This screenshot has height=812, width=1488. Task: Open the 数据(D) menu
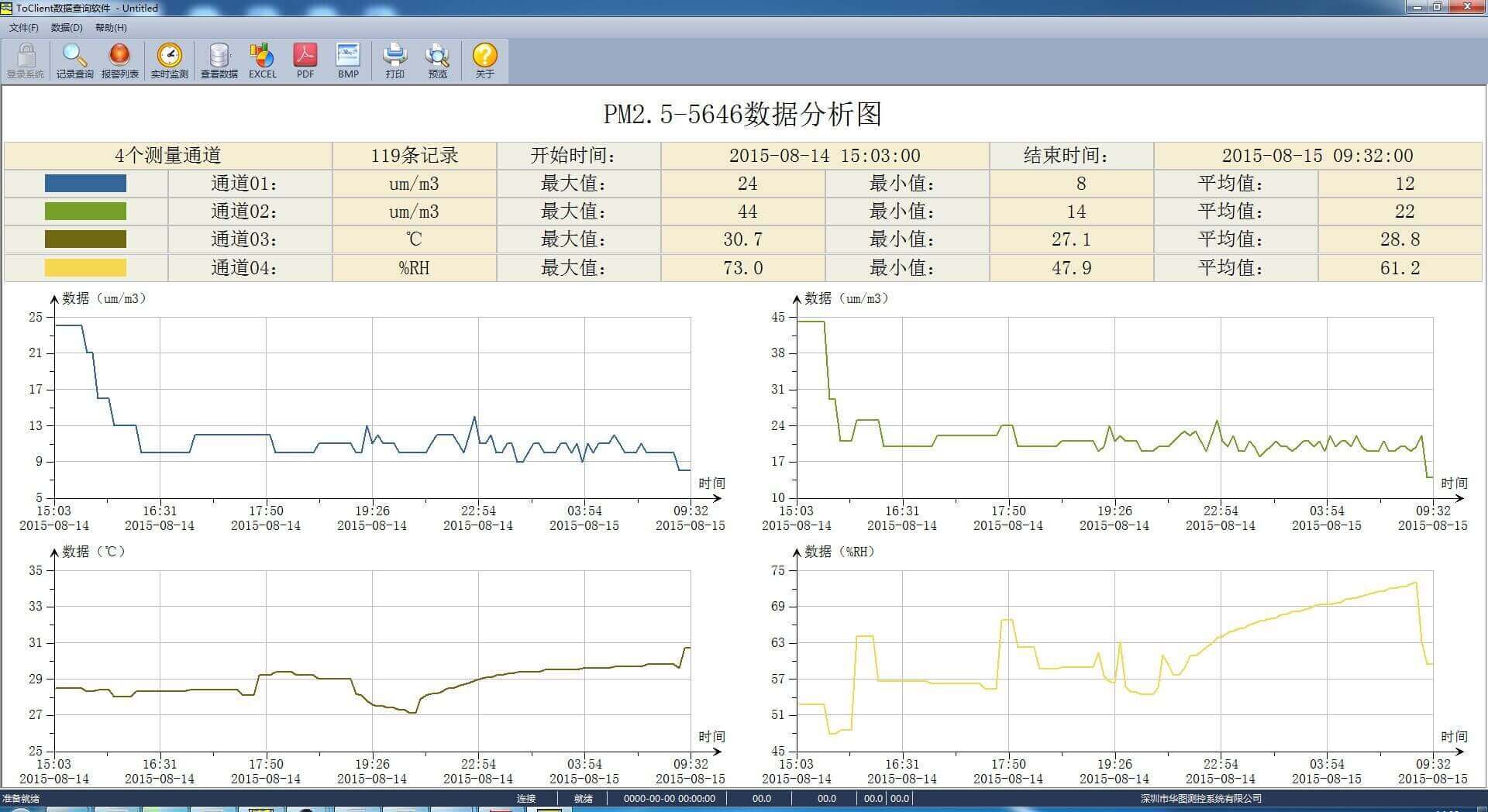pyautogui.click(x=67, y=28)
